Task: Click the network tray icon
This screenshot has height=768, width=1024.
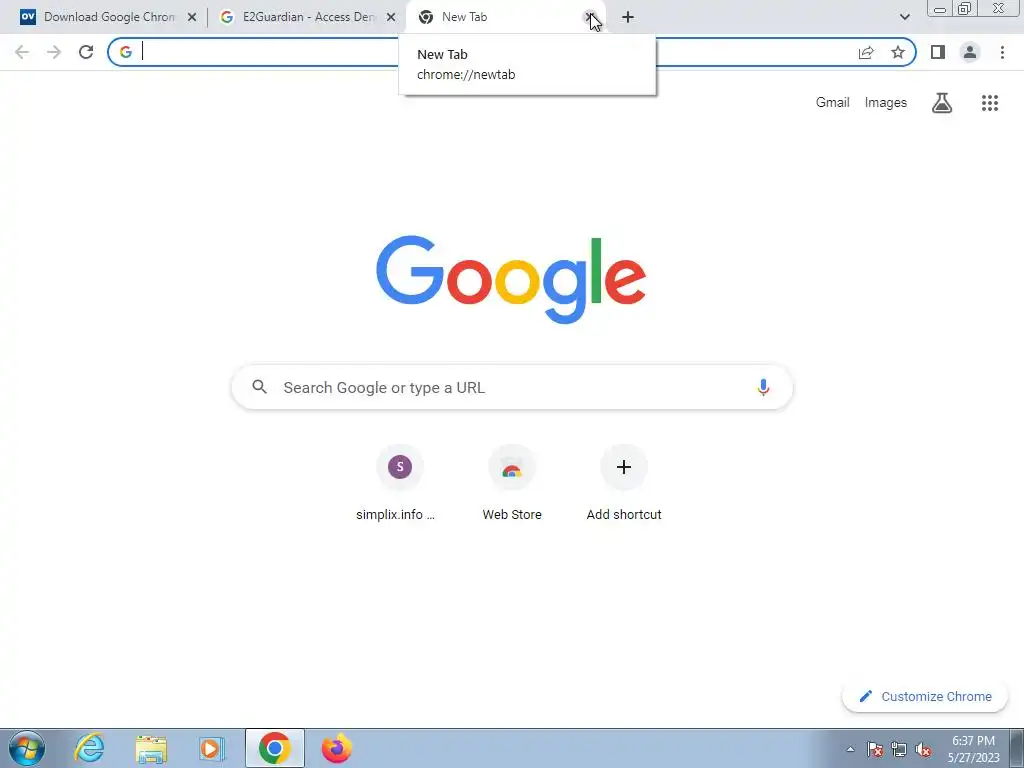Action: point(899,749)
